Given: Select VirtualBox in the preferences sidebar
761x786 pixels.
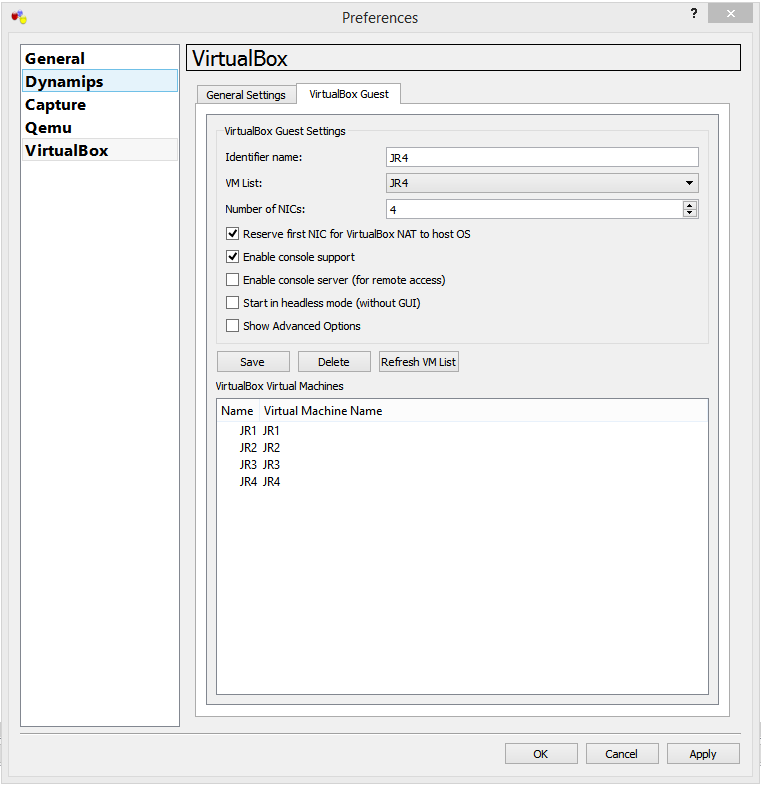Looking at the screenshot, I should tap(100, 150).
